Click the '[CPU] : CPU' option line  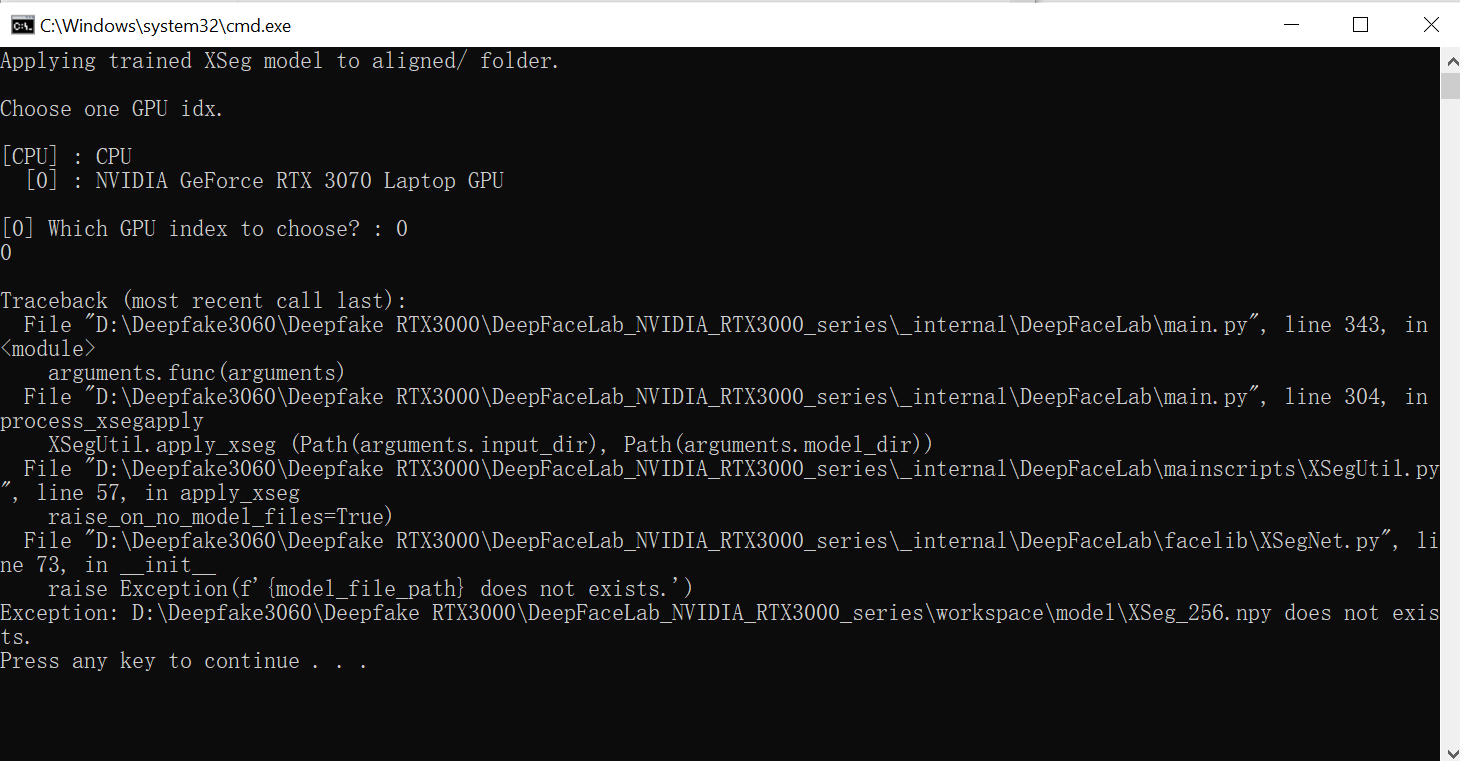pos(66,157)
